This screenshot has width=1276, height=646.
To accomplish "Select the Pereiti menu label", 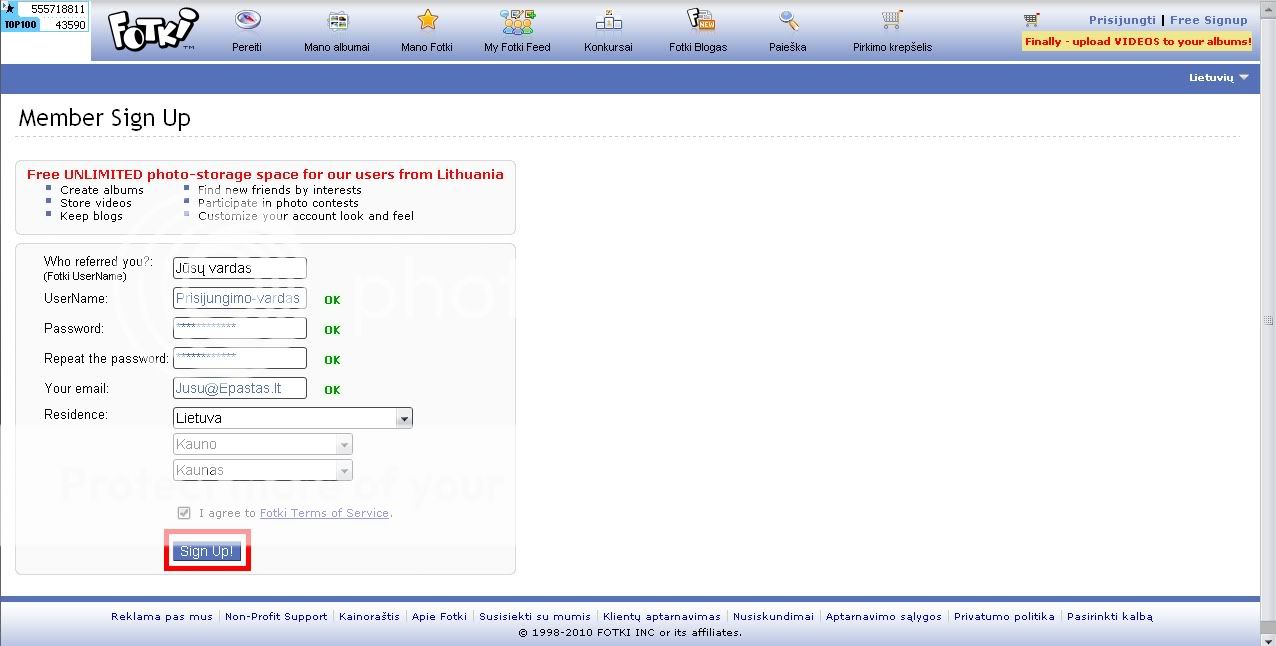I will [x=247, y=47].
